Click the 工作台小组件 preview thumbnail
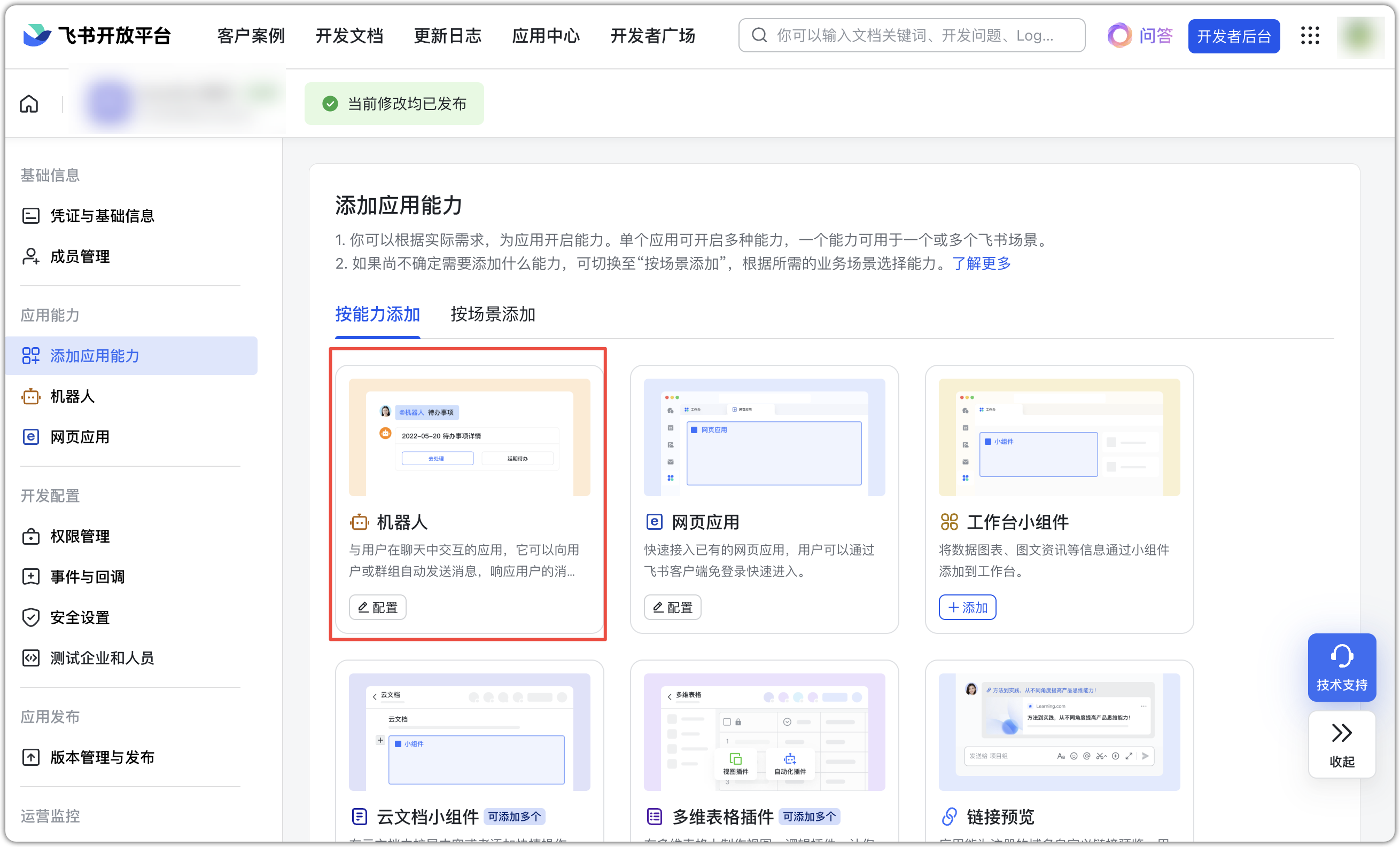Viewport: 1400px width, 847px height. [x=1059, y=436]
